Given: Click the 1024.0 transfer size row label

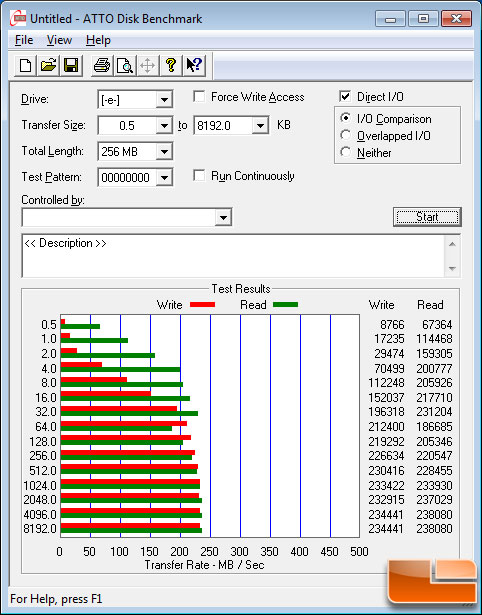Looking at the screenshot, I should click(40, 486).
